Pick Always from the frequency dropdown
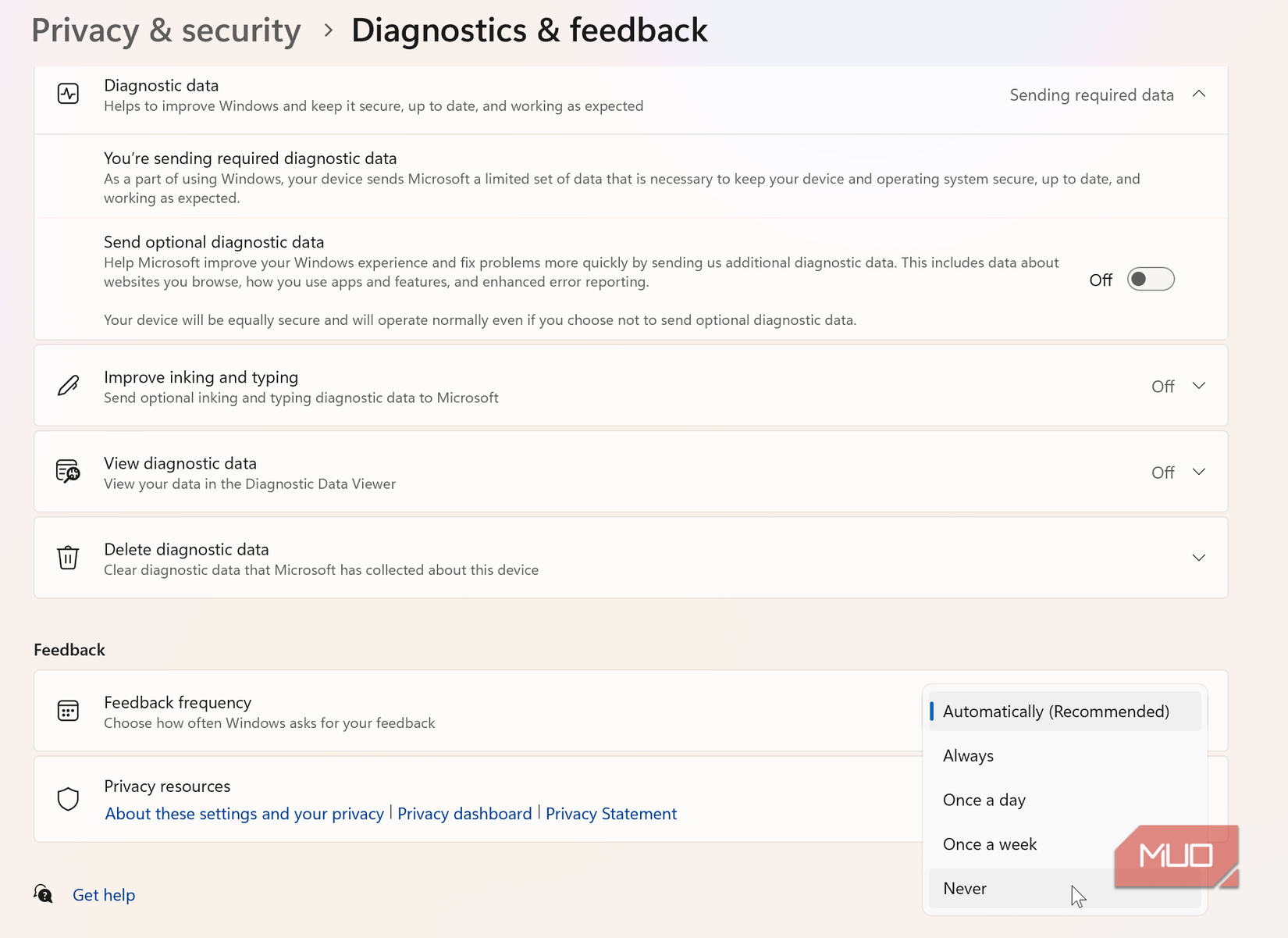Viewport: 1288px width, 938px height. (x=1065, y=755)
